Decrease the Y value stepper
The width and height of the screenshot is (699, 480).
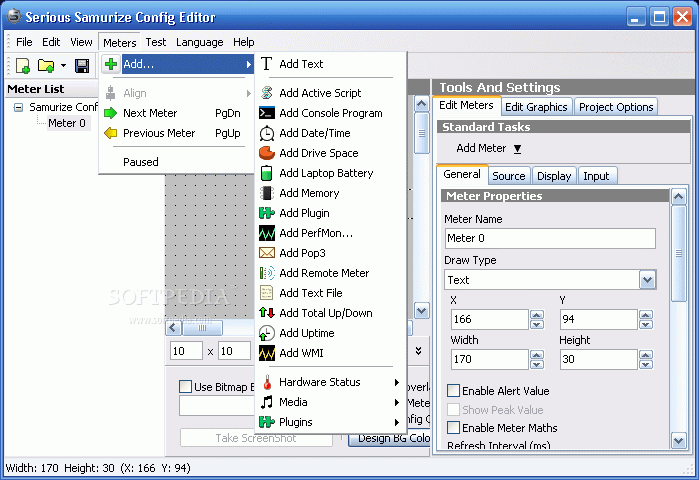[x=646, y=324]
